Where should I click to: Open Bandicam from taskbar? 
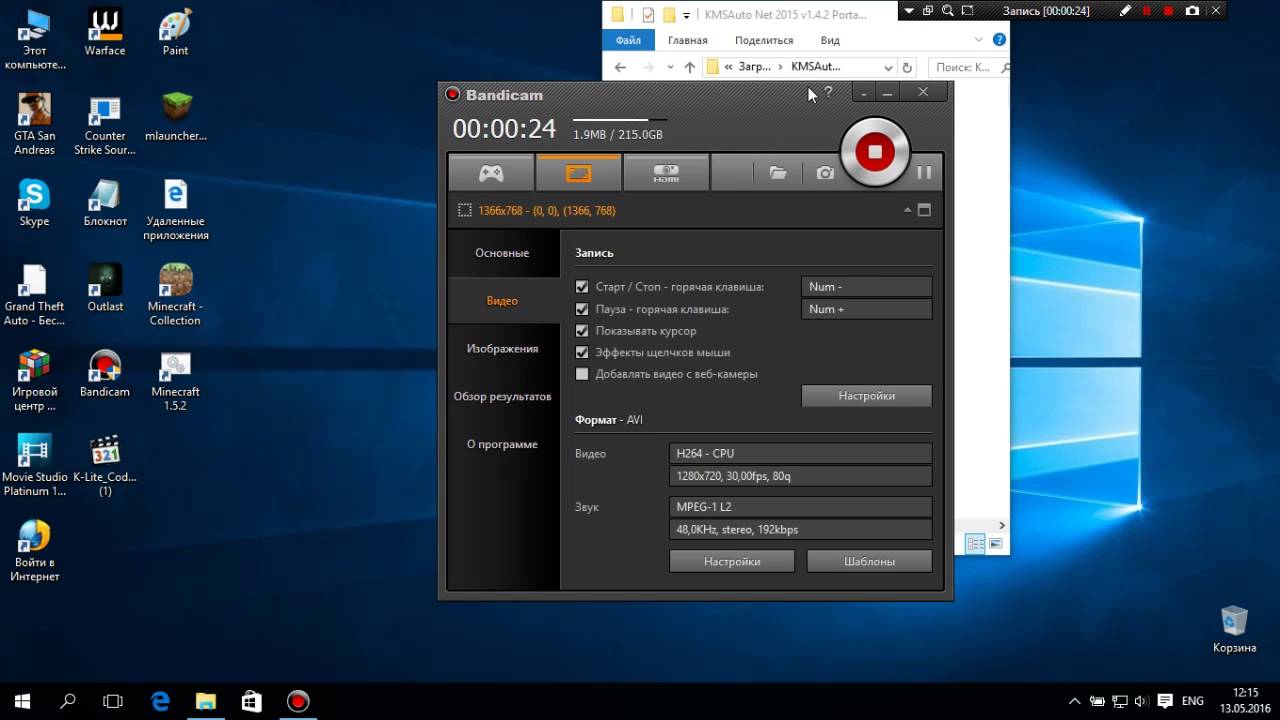point(297,701)
